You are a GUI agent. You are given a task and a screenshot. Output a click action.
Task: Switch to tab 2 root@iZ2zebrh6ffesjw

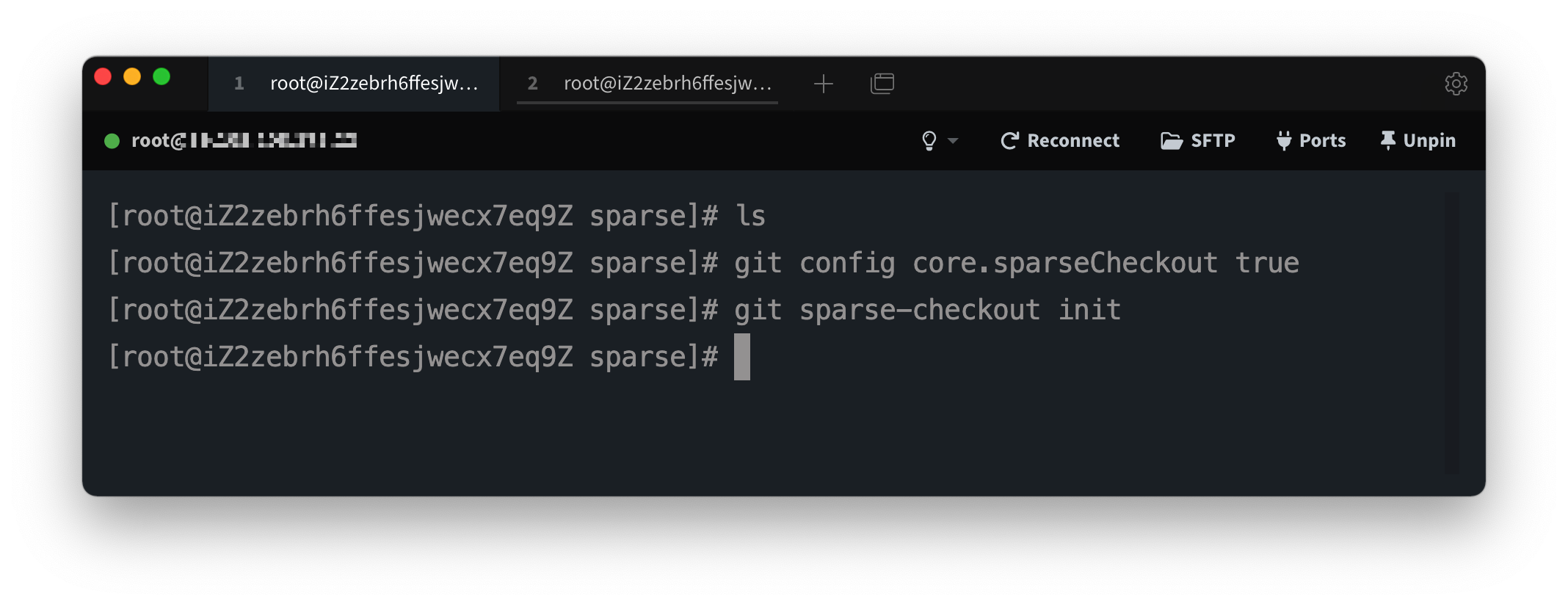coord(647,84)
